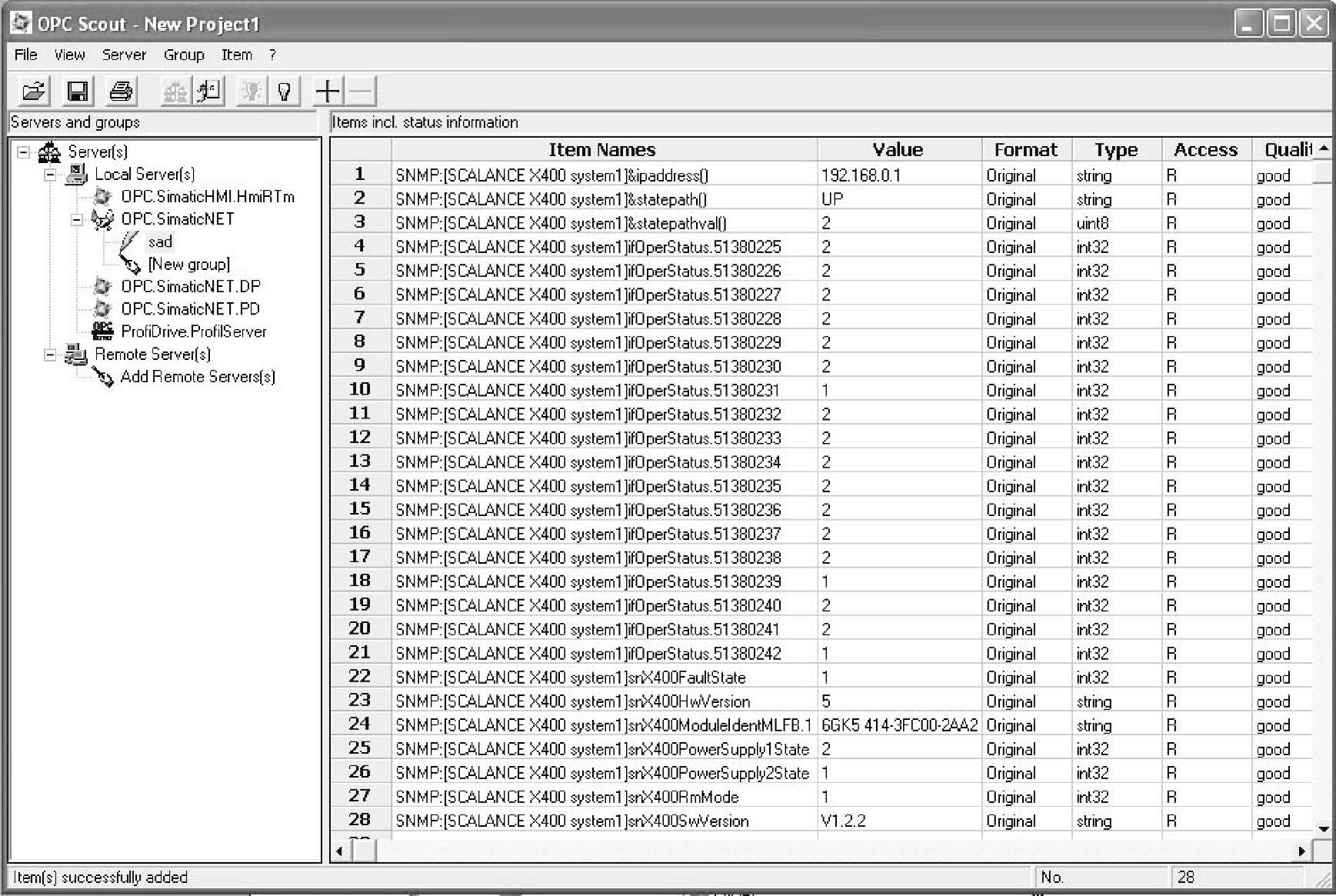Image resolution: width=1336 pixels, height=896 pixels.
Task: Click the OPC Scout title bar icon
Action: tap(21, 24)
